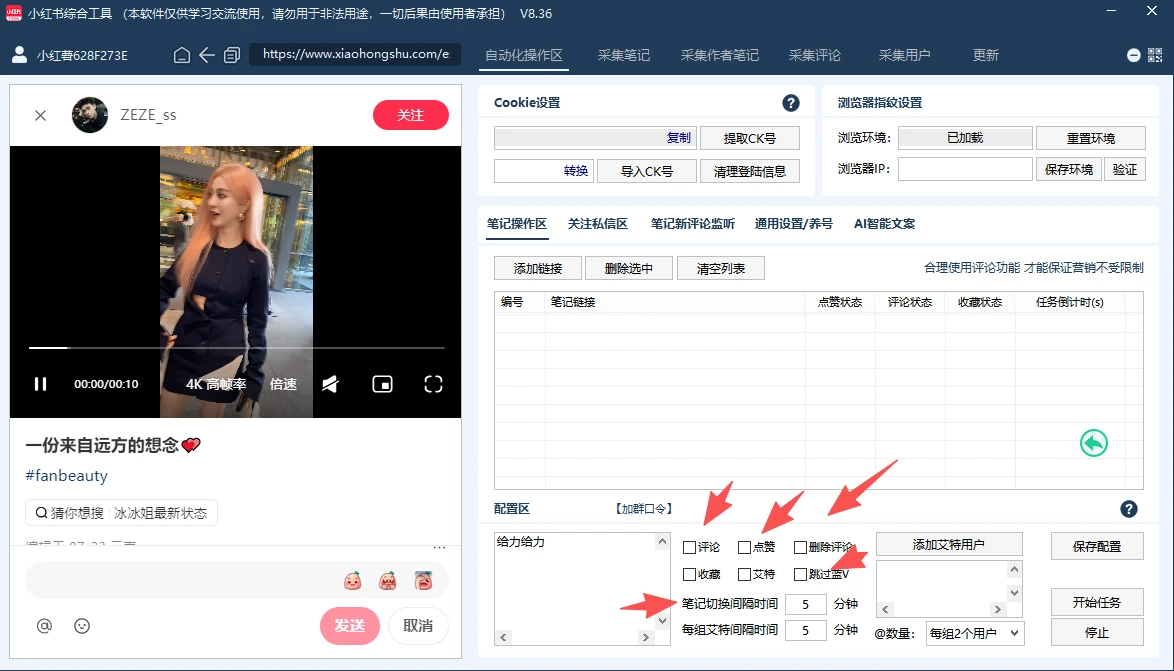This screenshot has width=1174, height=671.
Task: Open 4K 高帧率 quality selector
Action: (216, 384)
